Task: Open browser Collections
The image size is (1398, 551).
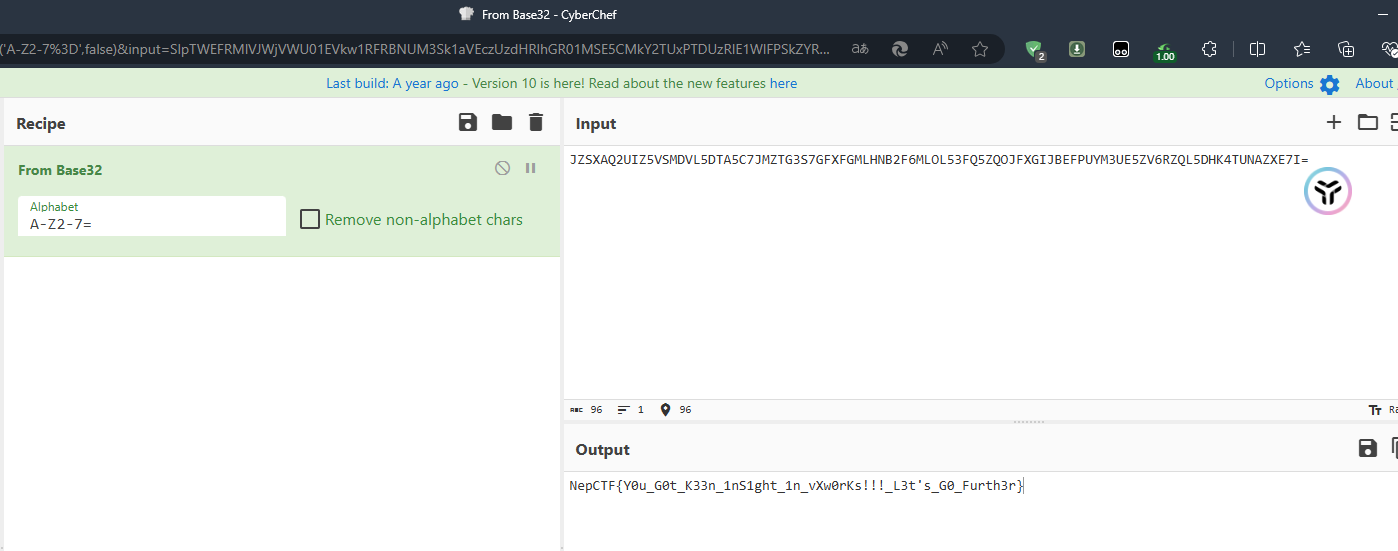Action: [1346, 48]
